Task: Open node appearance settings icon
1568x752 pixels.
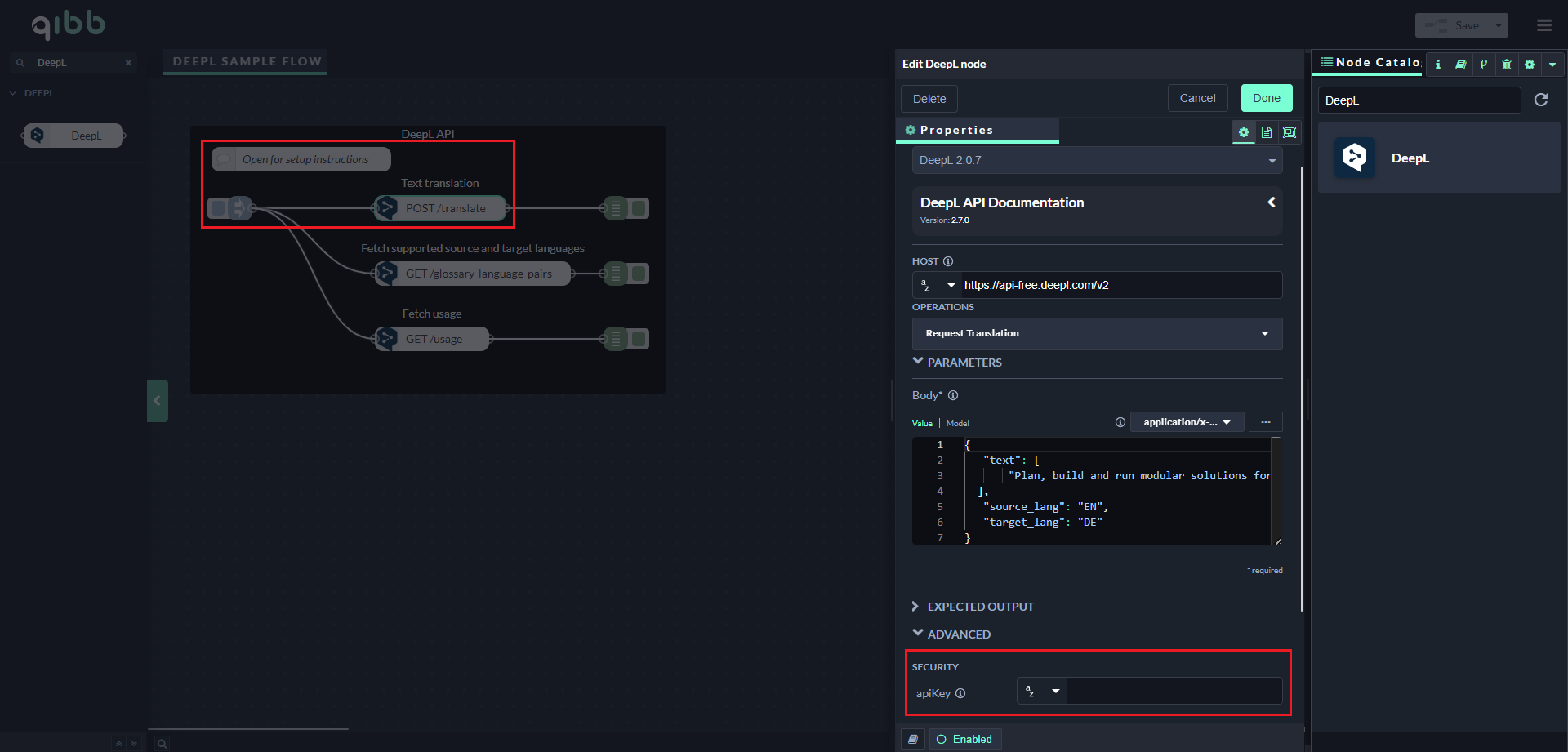Action: tap(1290, 132)
